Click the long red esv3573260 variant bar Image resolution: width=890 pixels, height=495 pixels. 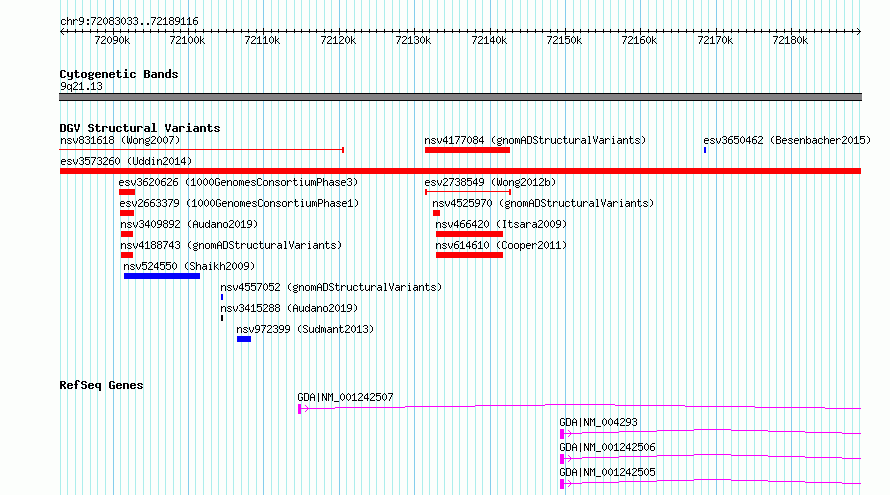tap(460, 171)
